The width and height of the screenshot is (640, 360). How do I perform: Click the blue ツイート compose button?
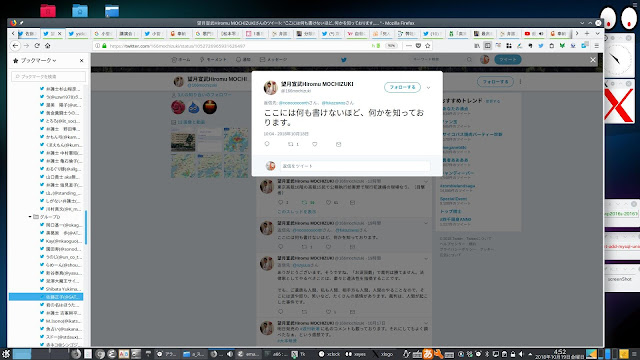(508, 60)
